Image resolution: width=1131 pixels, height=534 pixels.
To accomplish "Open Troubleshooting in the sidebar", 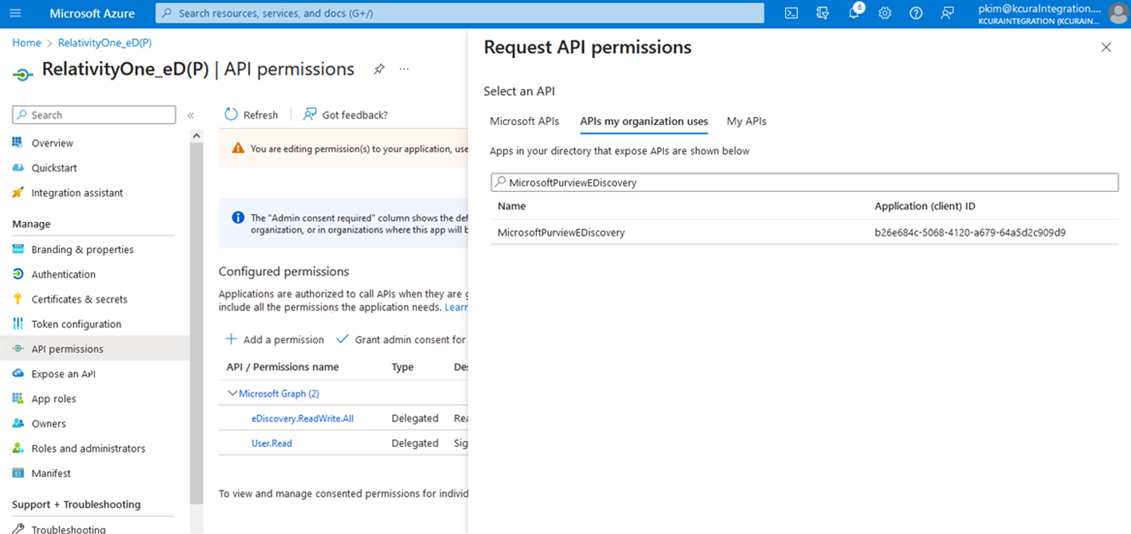I will [x=69, y=529].
